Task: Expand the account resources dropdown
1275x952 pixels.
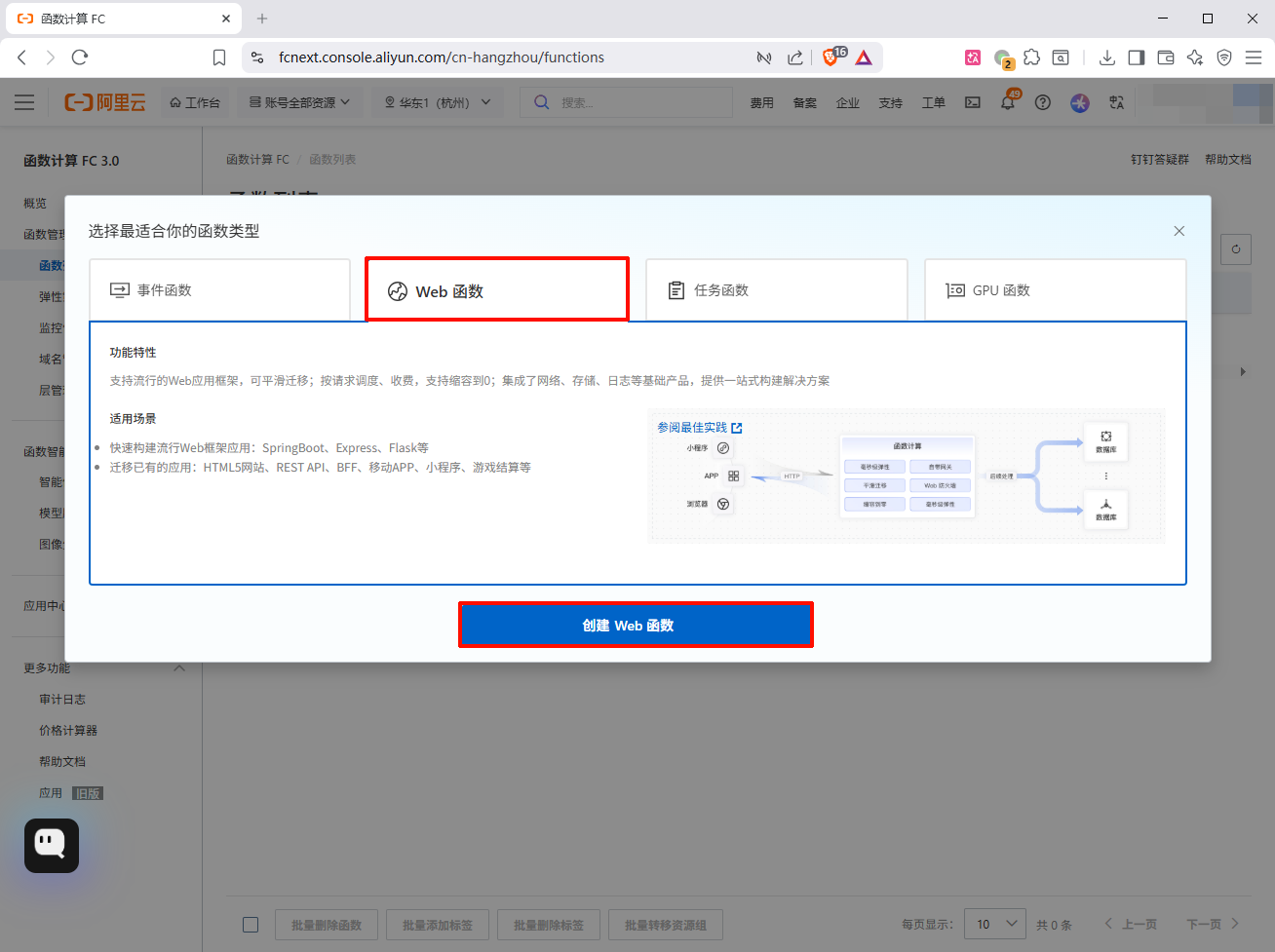Action: 299,102
